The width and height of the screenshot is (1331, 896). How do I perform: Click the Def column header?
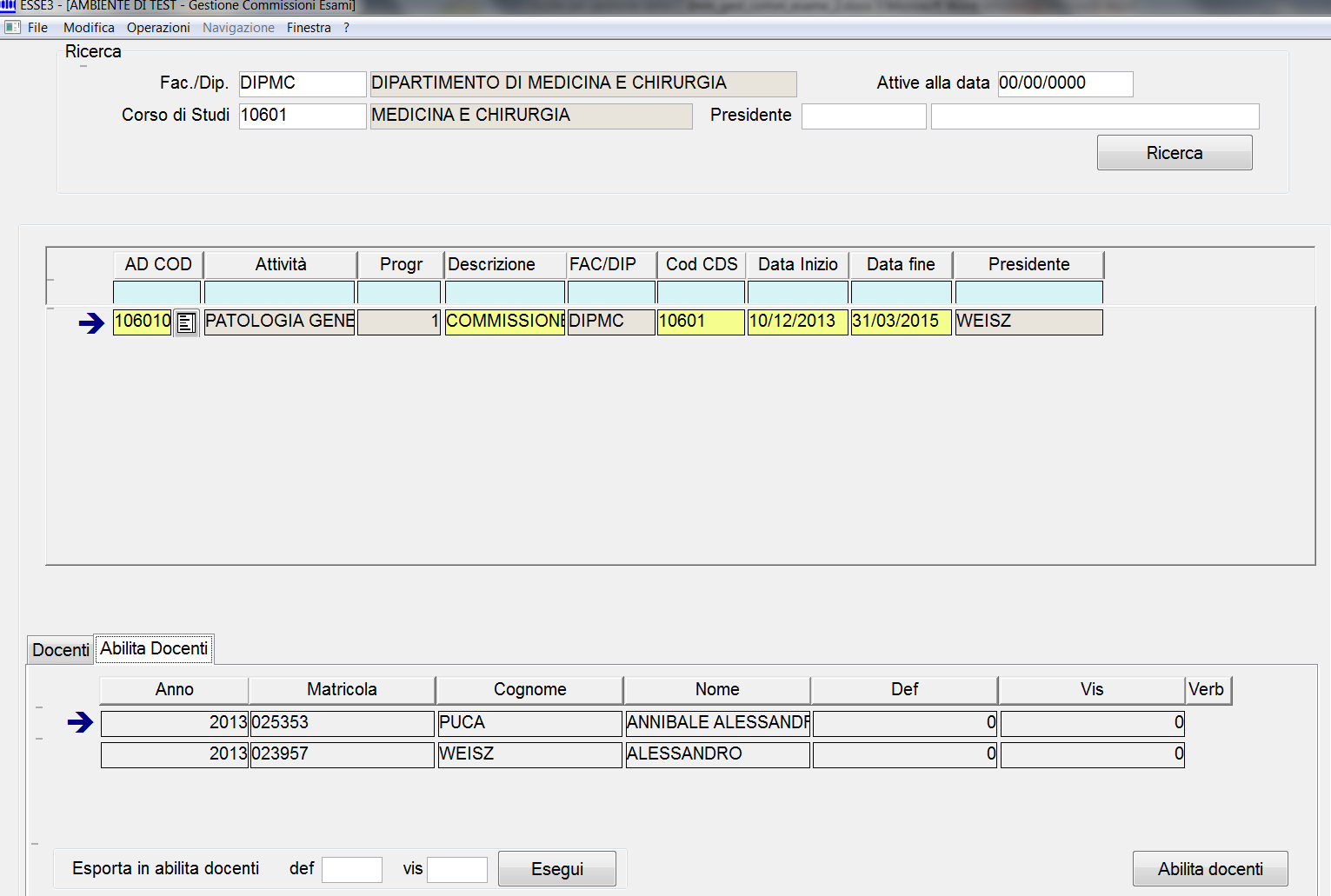coord(904,690)
